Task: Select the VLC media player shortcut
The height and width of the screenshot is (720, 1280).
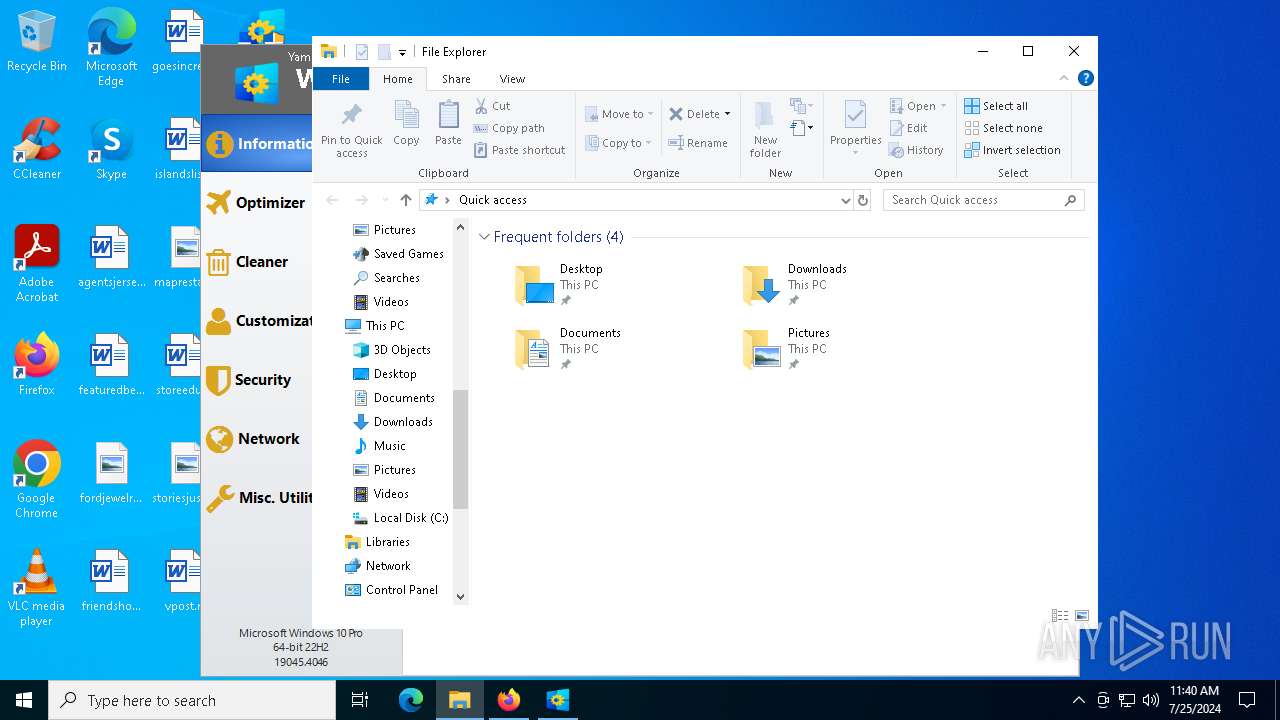Action: [36, 588]
